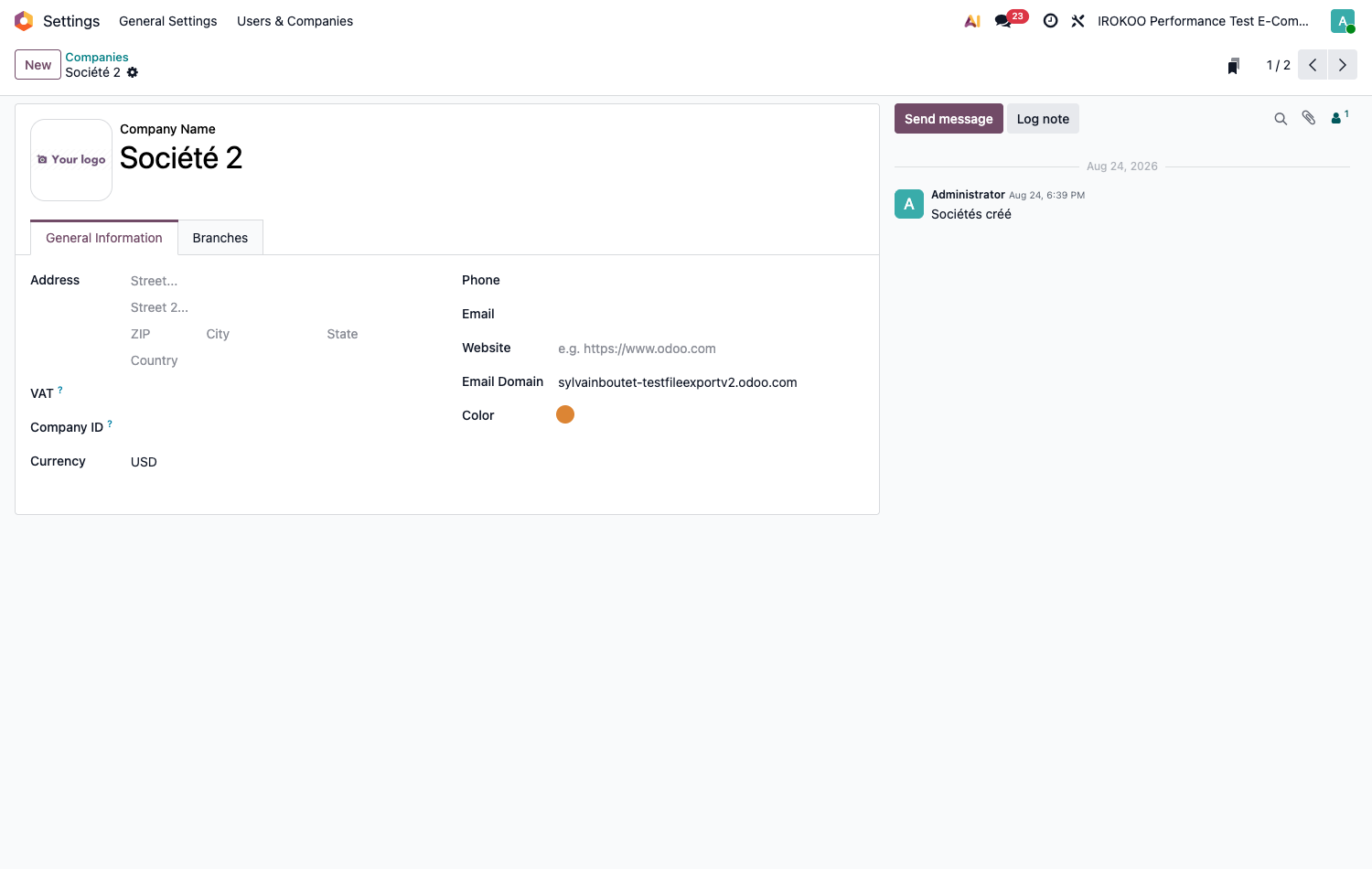This screenshot has height=869, width=1372.
Task: Open conversations icon with 23 badge
Action: [1011, 20]
